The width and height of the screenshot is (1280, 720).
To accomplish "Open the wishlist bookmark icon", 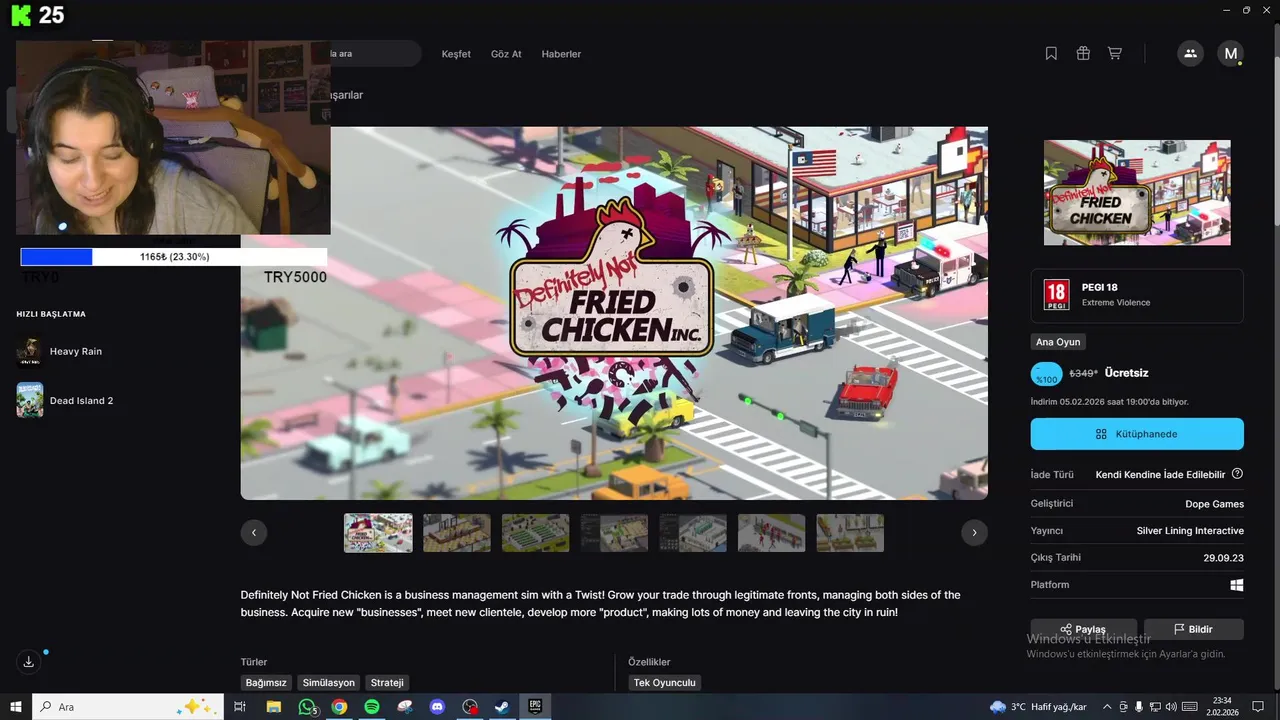I will pyautogui.click(x=1051, y=54).
